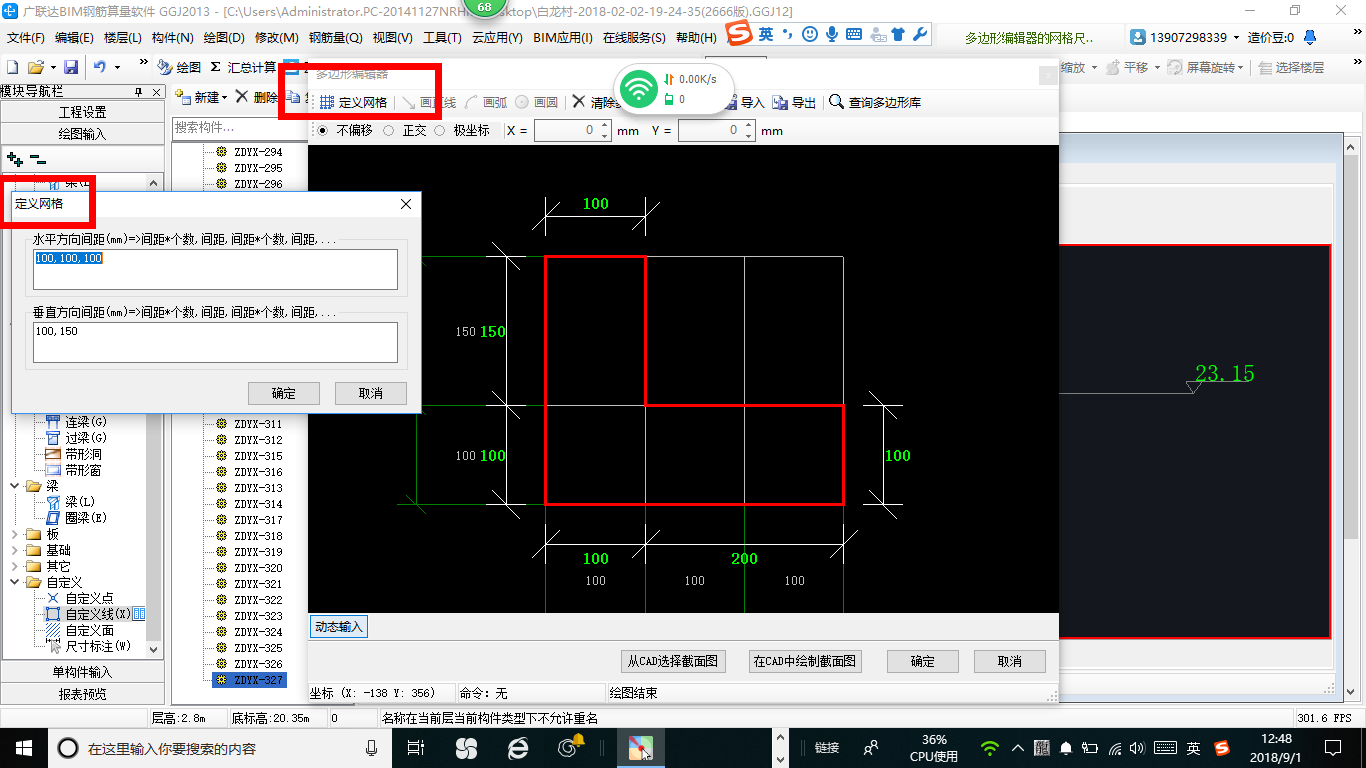This screenshot has height=768, width=1366.
Task: Click the Sogou microphone voice icon
Action: tap(831, 35)
